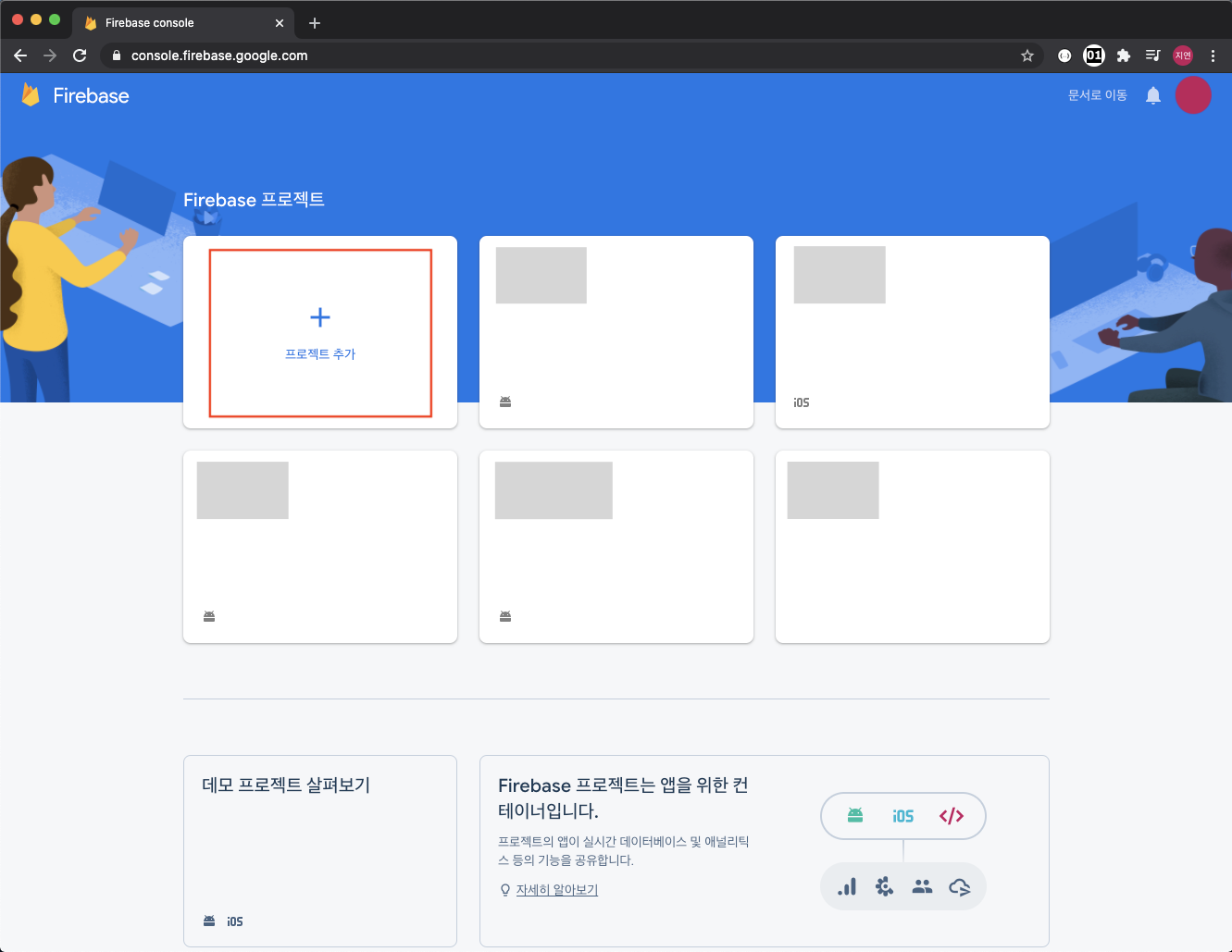Select the Firebase console tab
Screen dimensions: 1232x952
[x=183, y=23]
